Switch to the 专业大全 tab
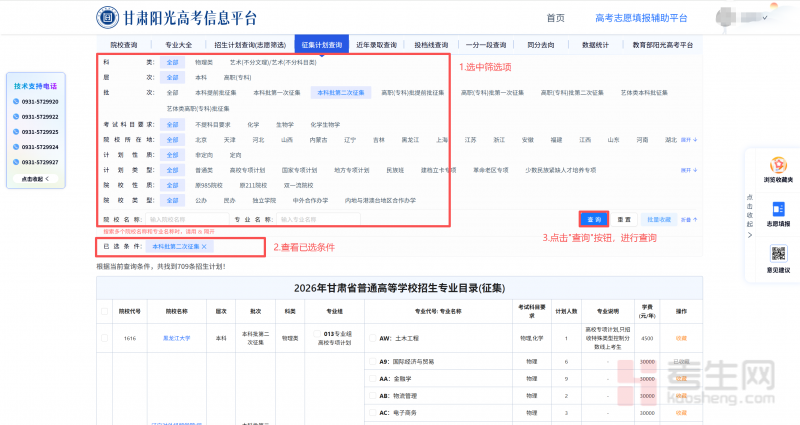The image size is (800, 425). coord(179,45)
